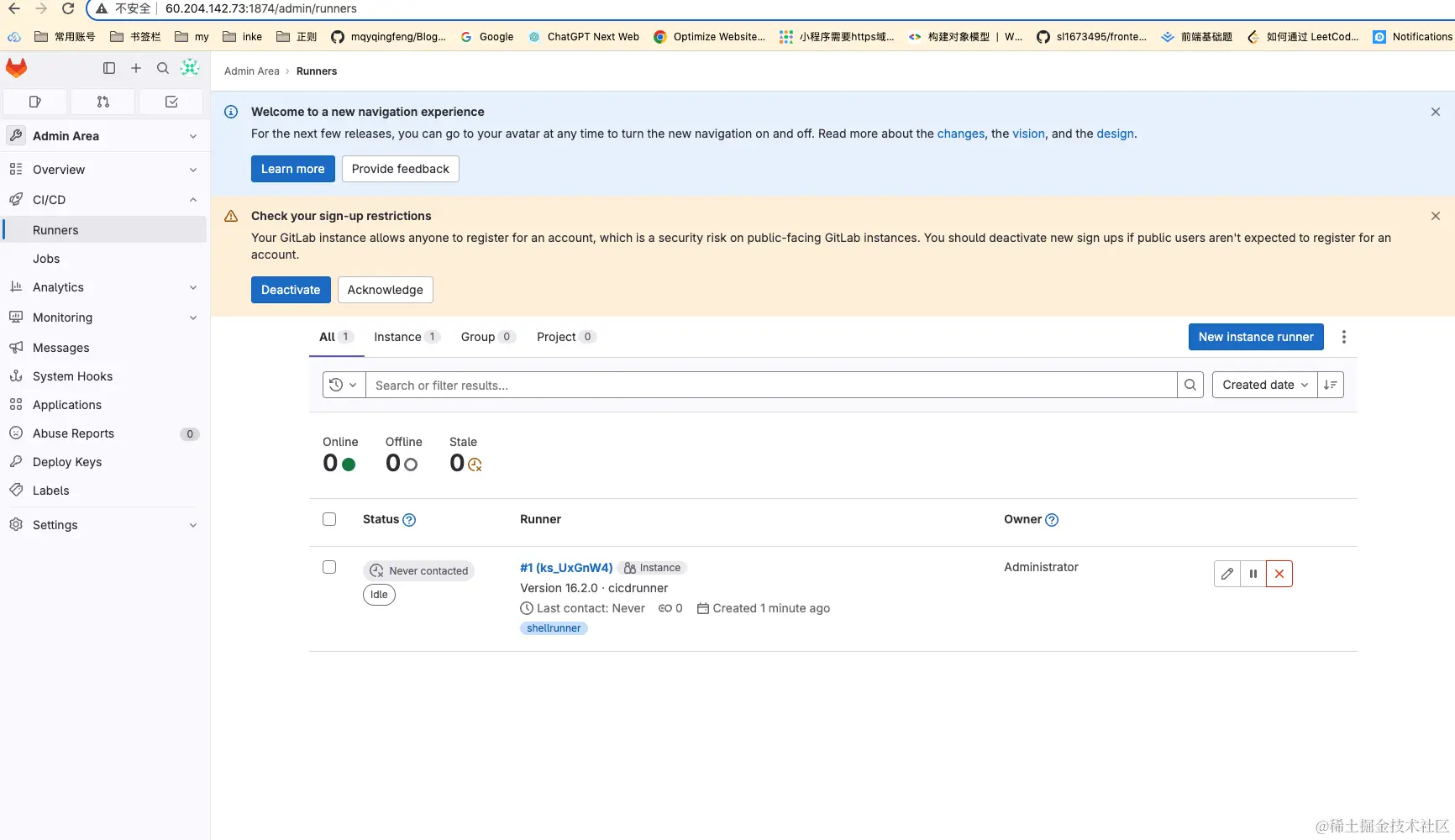Screen dimensions: 1455x840
Task: Check the box for runner #1
Action: pyautogui.click(x=329, y=567)
